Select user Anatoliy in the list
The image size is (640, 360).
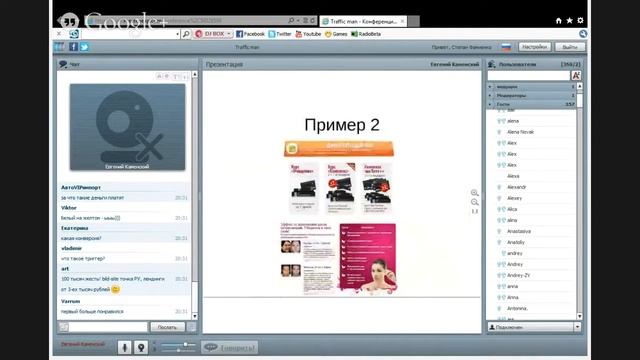click(516, 242)
